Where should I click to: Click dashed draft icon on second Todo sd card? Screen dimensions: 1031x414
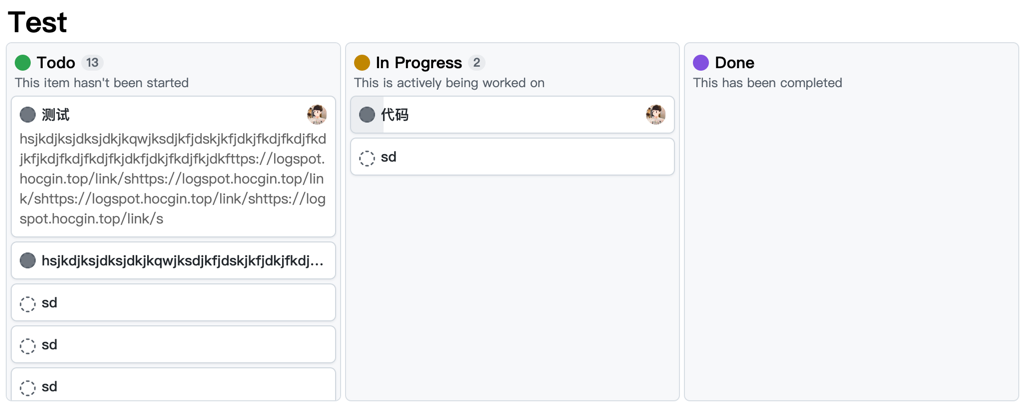[x=28, y=346]
